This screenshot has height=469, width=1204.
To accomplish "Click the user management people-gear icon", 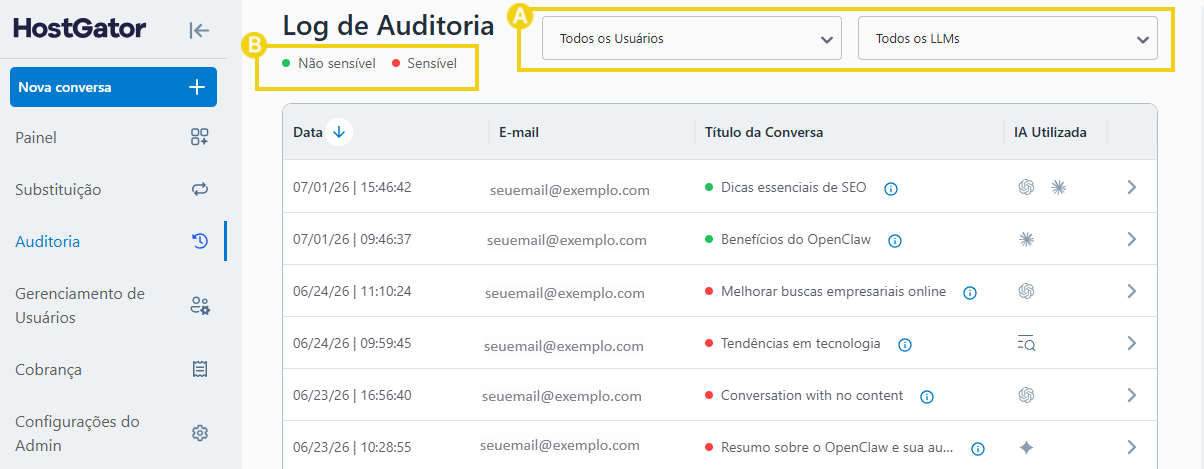I will 200,305.
